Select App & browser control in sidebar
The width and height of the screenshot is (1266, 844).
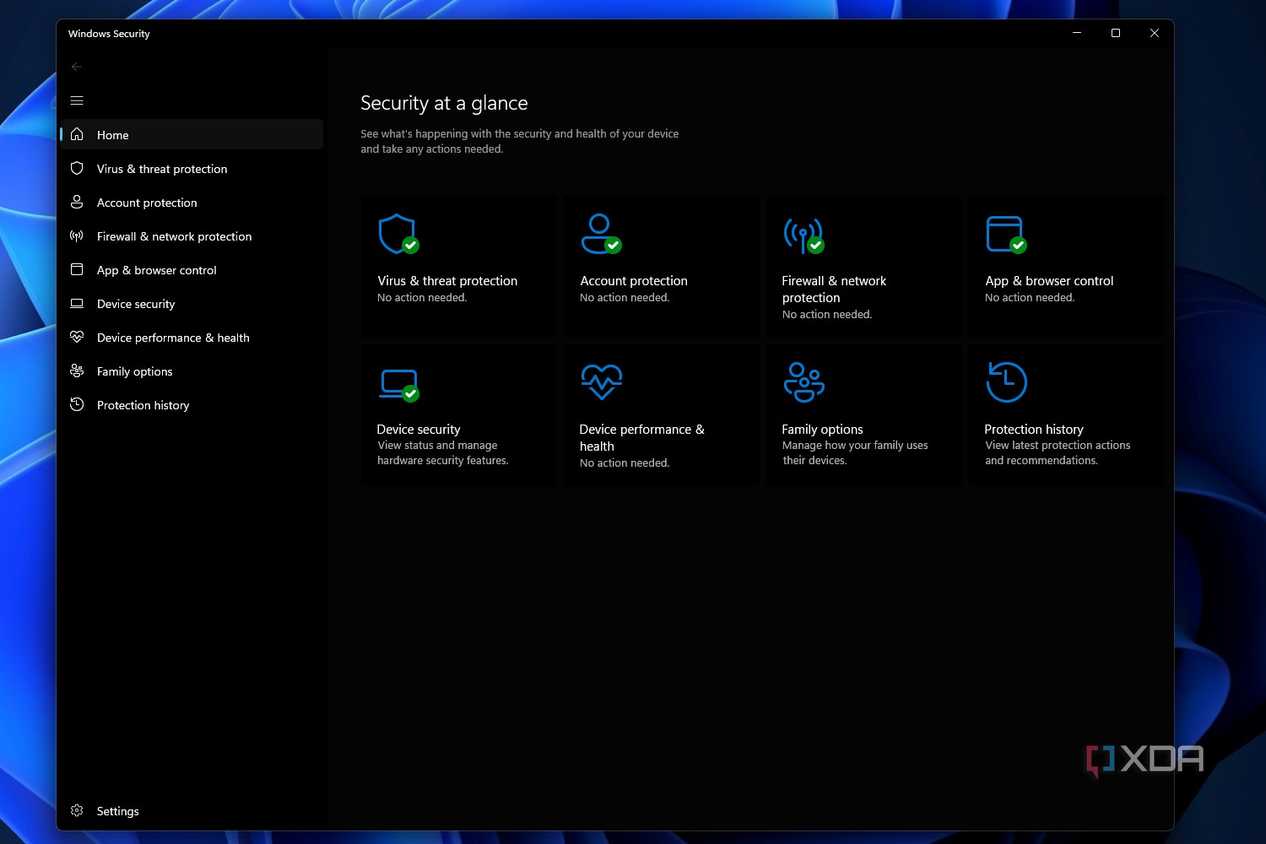click(x=192, y=270)
